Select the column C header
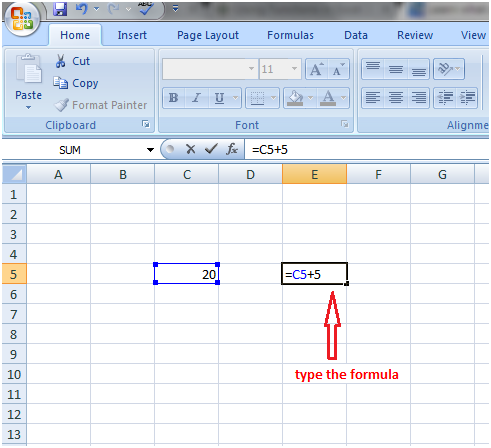 (x=187, y=174)
